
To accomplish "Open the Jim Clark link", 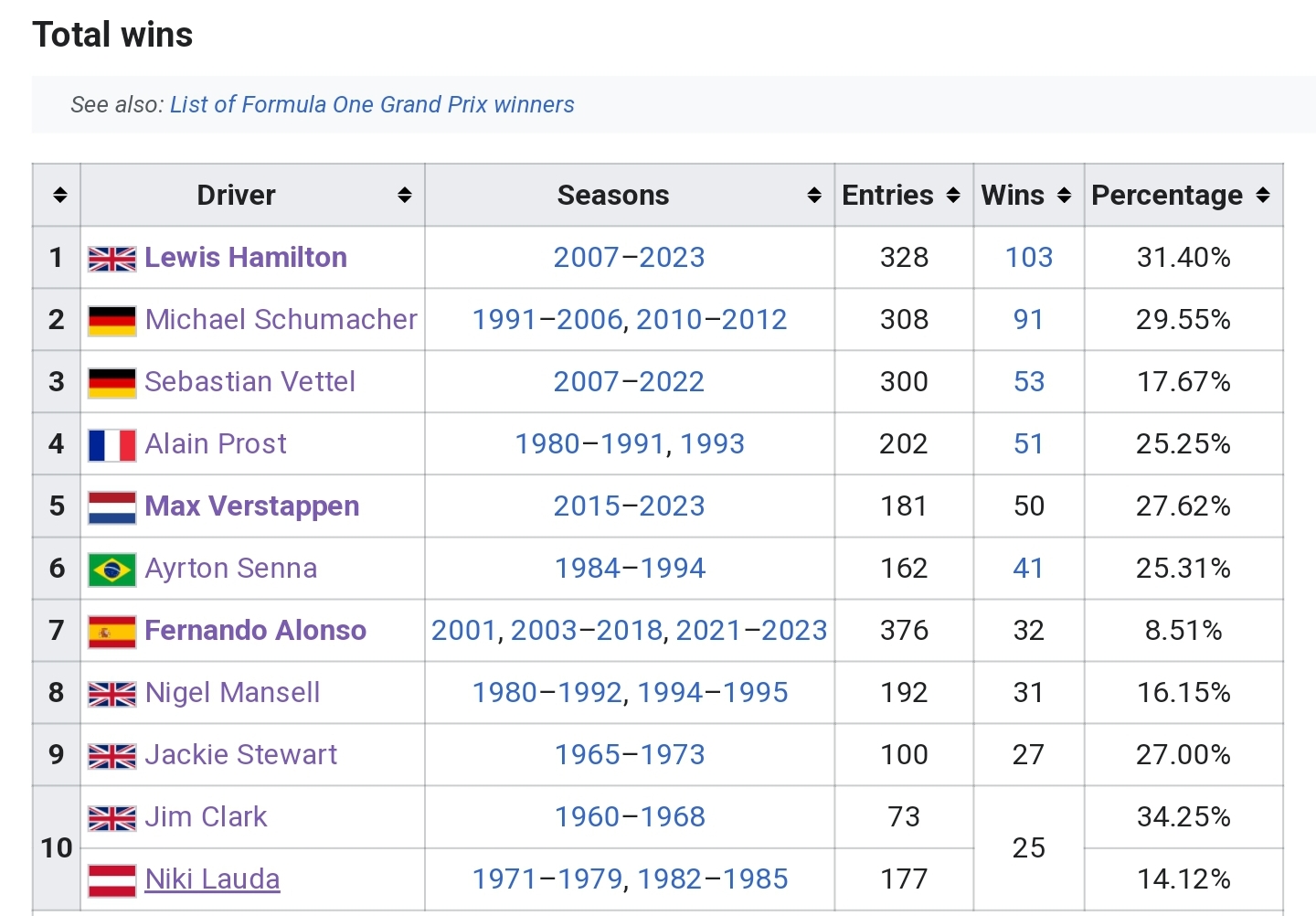I will (206, 816).
